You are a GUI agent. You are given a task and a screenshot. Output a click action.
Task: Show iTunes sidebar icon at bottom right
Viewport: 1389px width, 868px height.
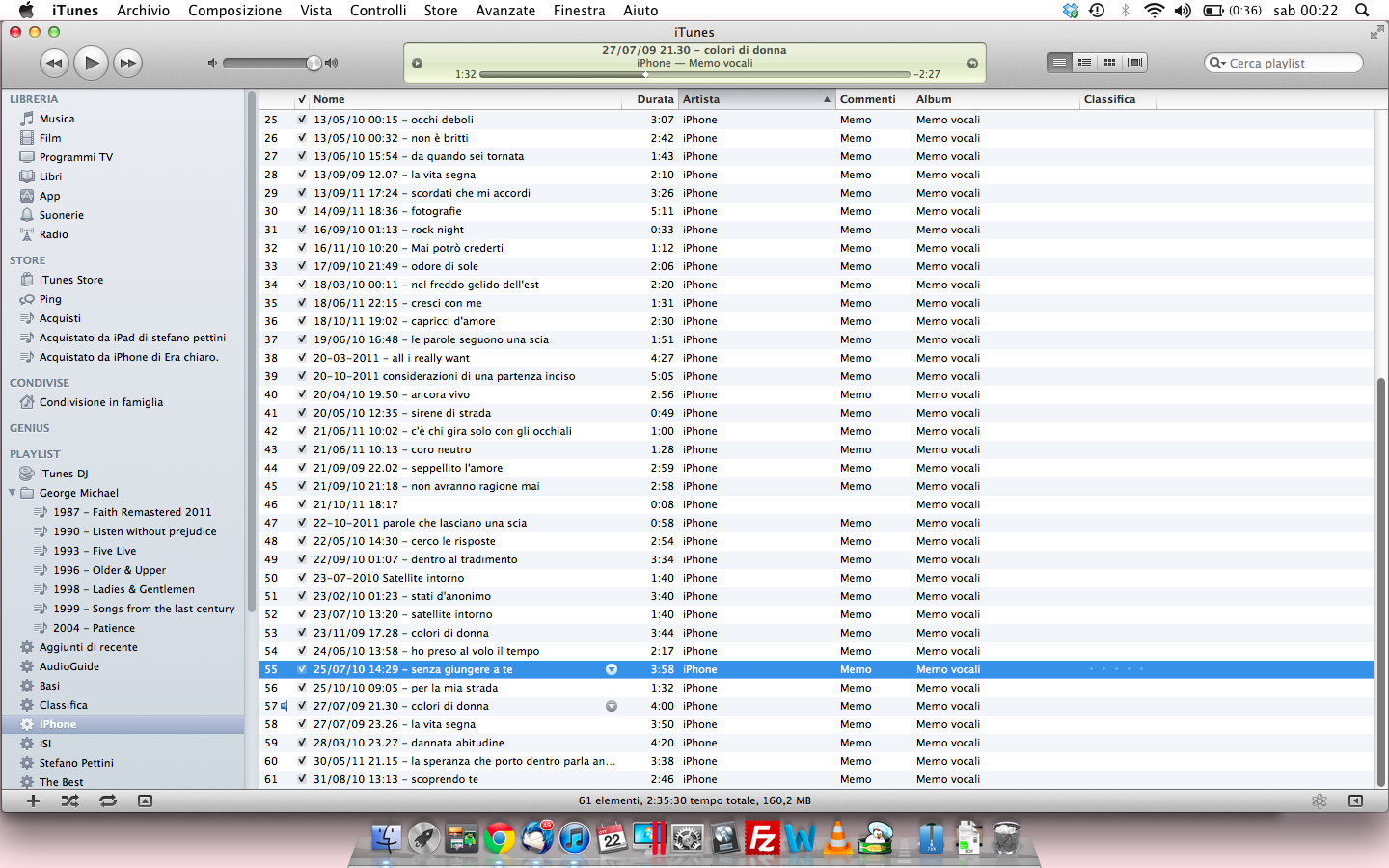tap(1355, 800)
